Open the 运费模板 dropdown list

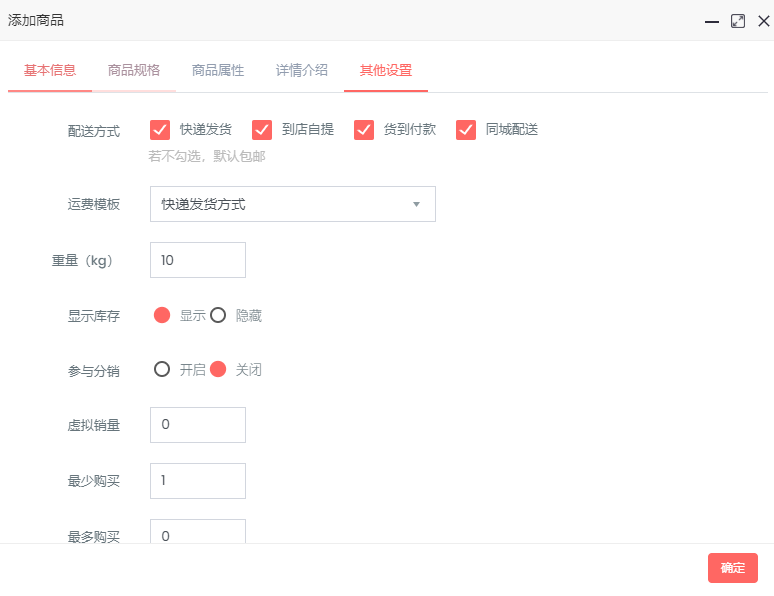click(x=292, y=204)
